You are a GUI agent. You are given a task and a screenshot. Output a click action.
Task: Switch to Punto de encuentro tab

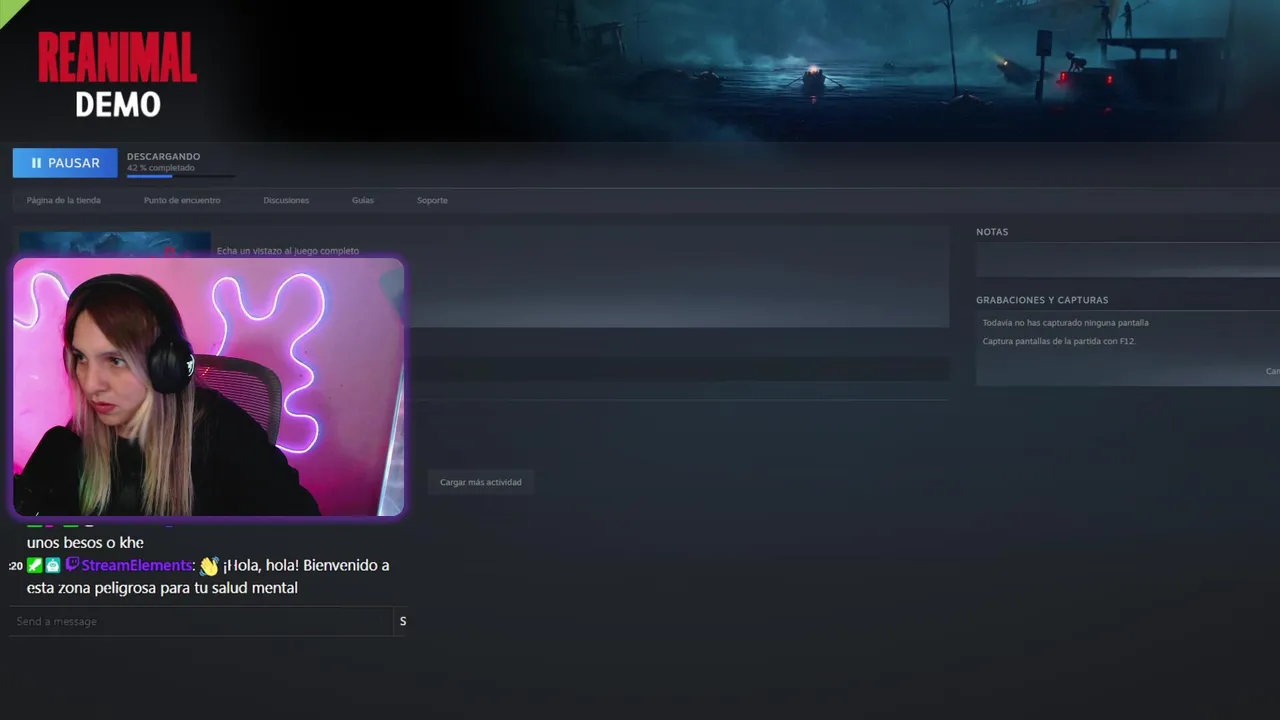pyautogui.click(x=182, y=200)
